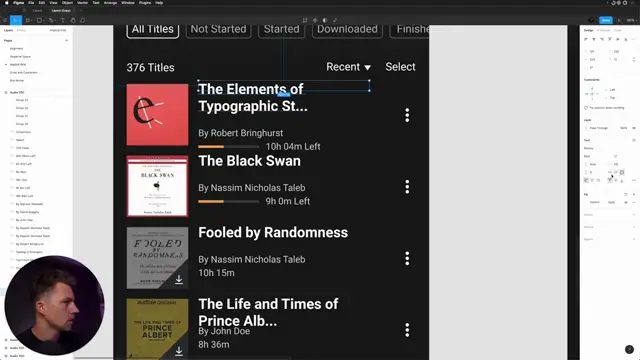640x360 pixels.
Task: Add a new fill with plus icon
Action: click(x=634, y=194)
